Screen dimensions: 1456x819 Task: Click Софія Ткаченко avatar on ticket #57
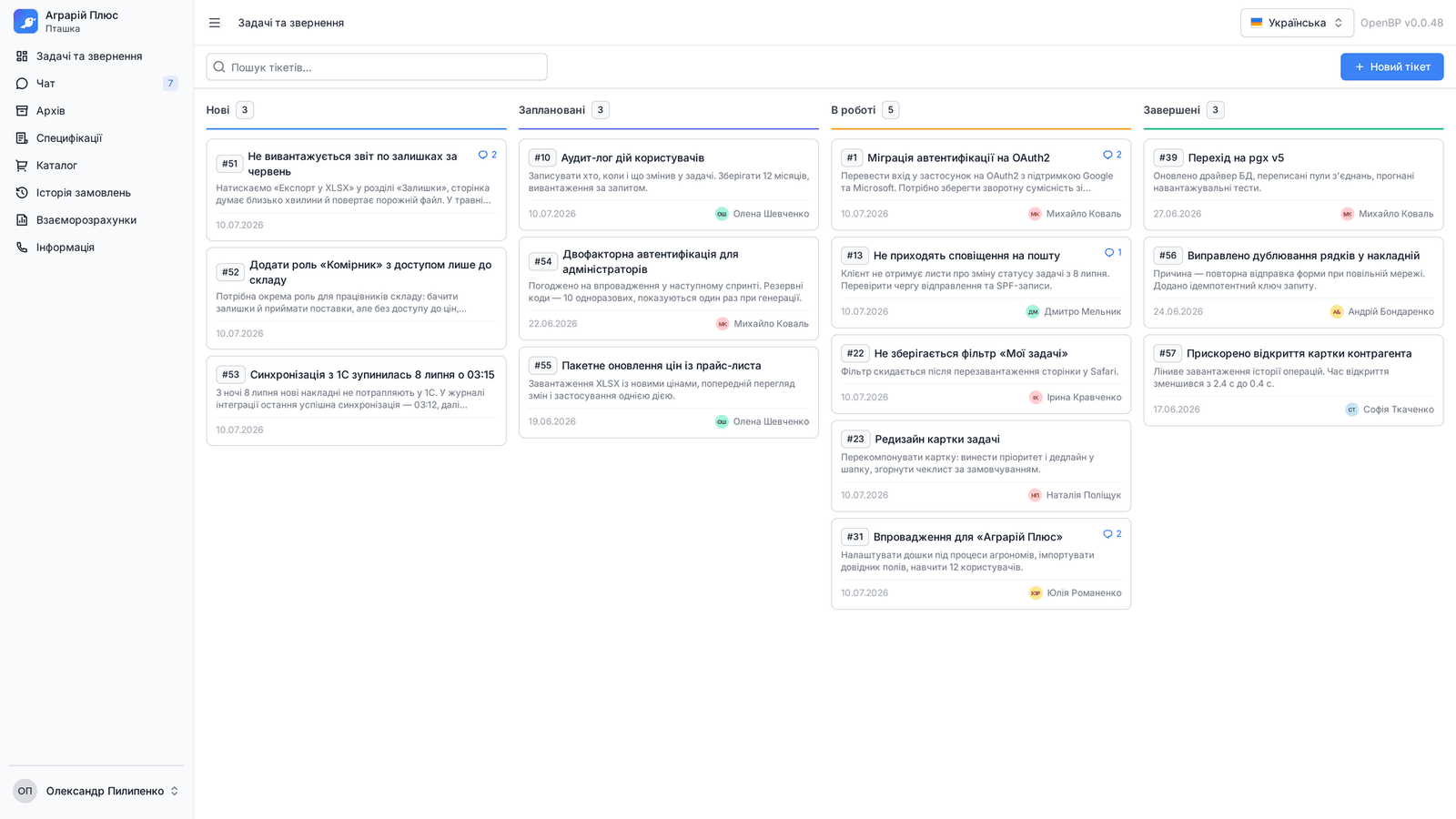[1351, 409]
